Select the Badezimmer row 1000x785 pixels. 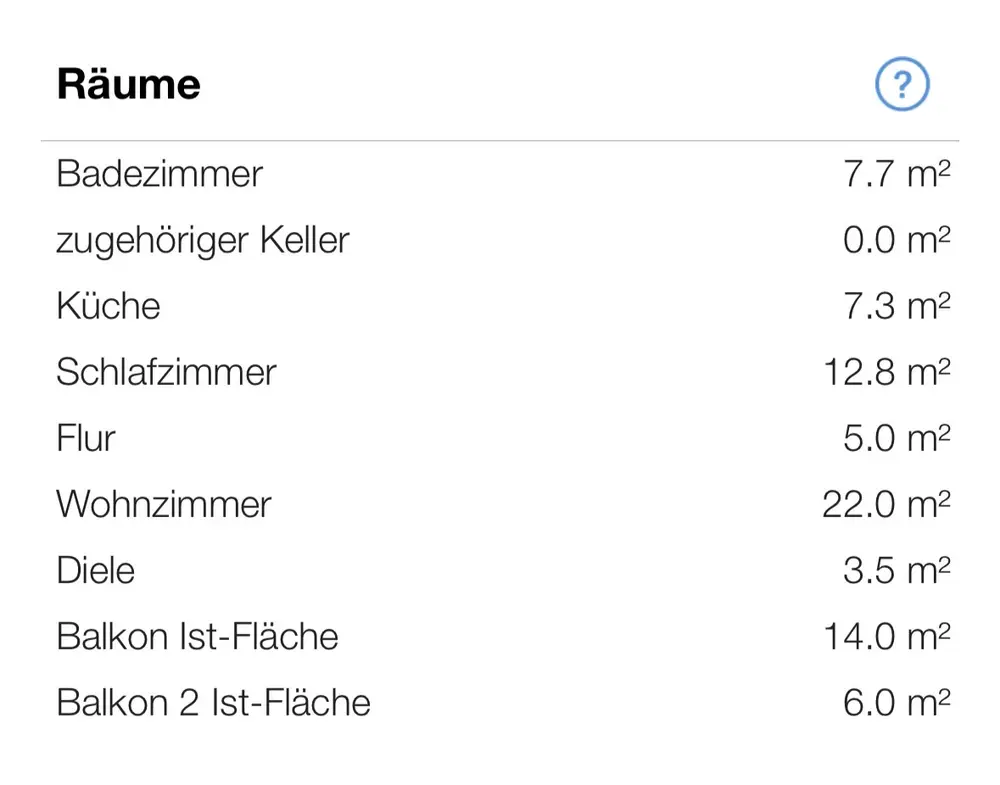click(x=500, y=174)
